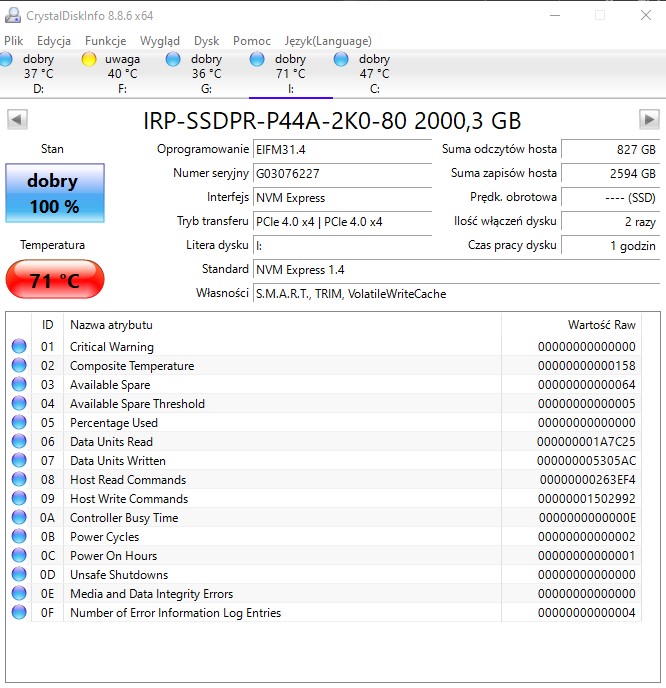Click status dot for Controller Busy Time row

point(19,517)
